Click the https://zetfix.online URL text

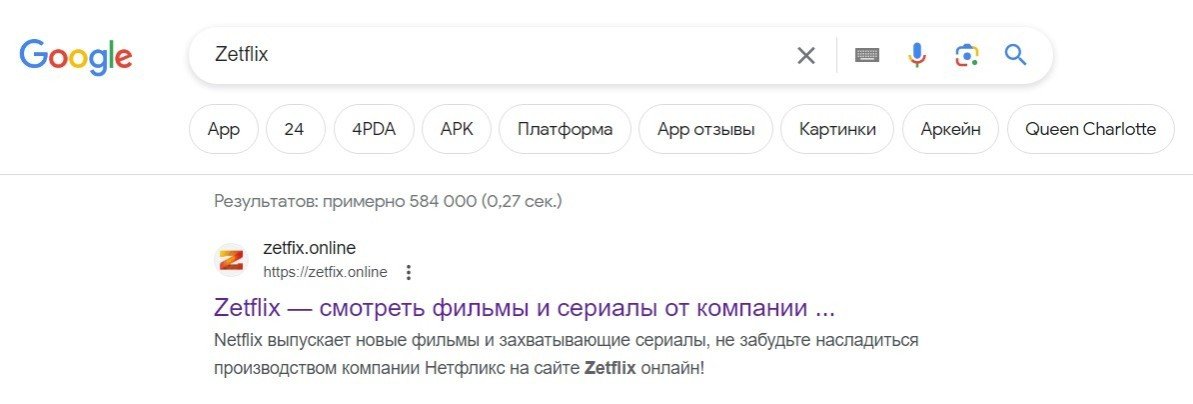click(x=325, y=272)
